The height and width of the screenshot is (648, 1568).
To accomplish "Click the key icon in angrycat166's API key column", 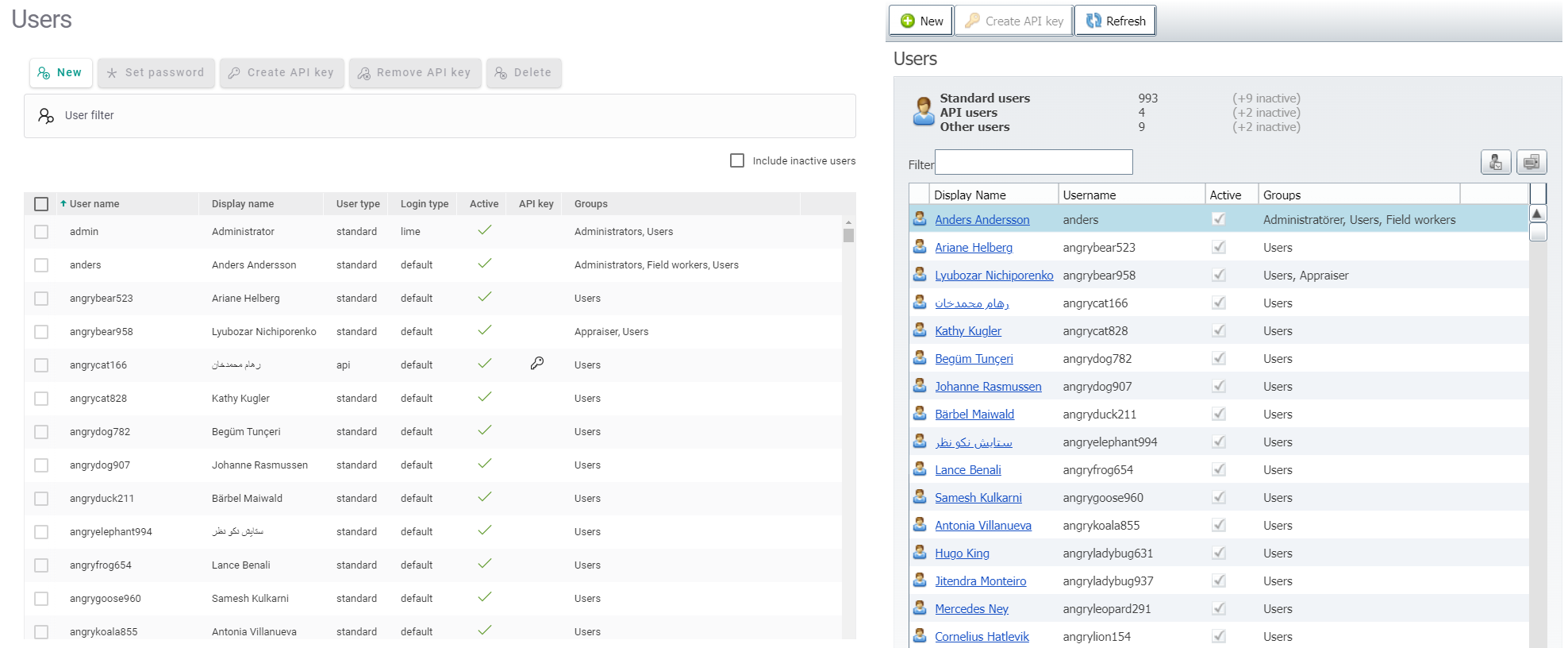I will (x=537, y=364).
